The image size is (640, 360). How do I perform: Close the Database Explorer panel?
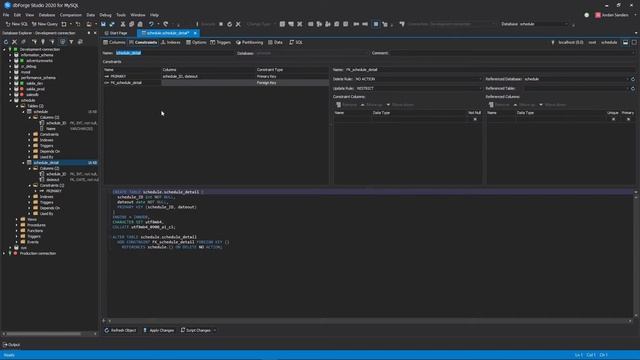(95, 33)
